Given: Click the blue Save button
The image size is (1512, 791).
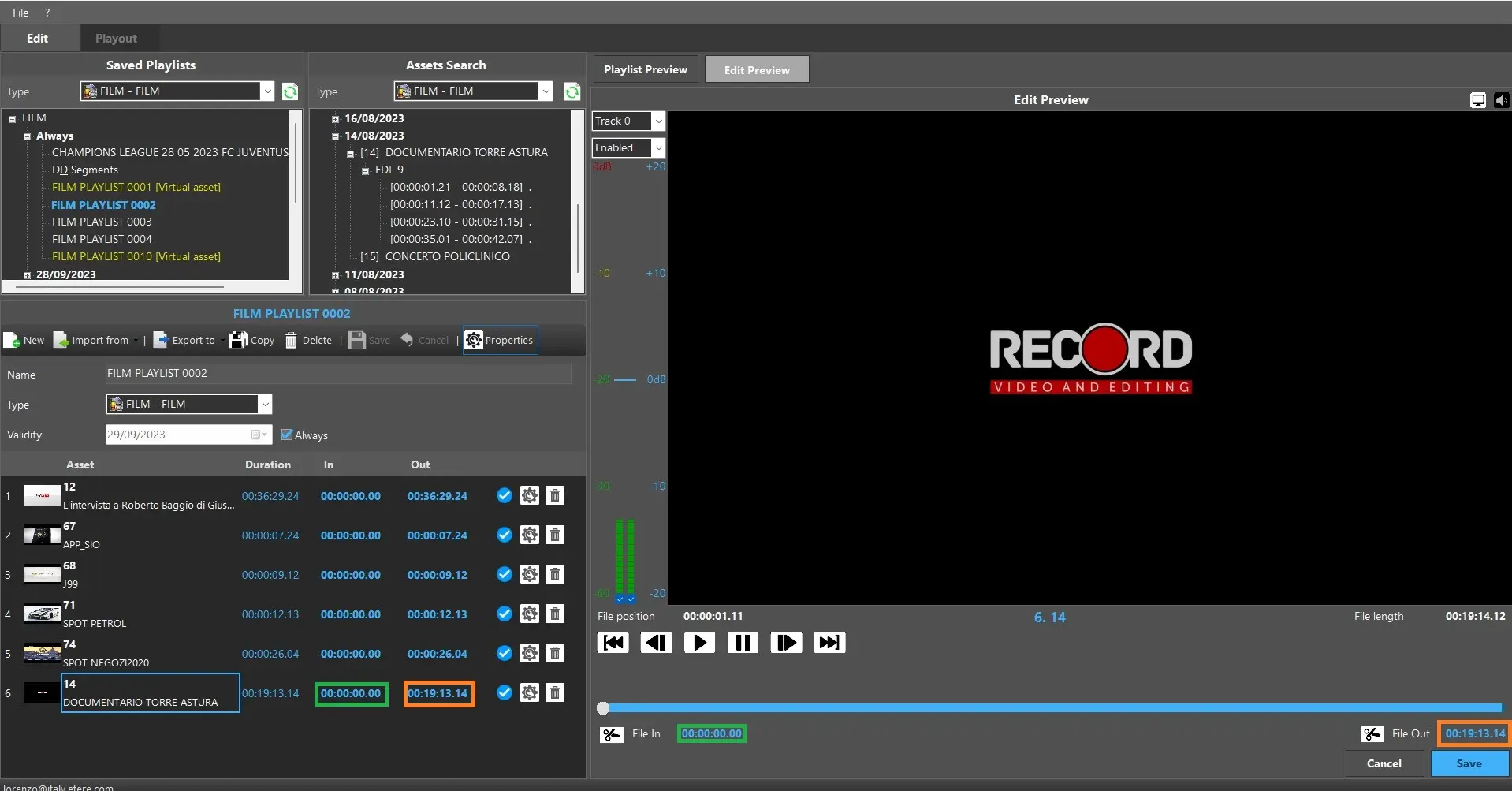Looking at the screenshot, I should tap(1469, 763).
